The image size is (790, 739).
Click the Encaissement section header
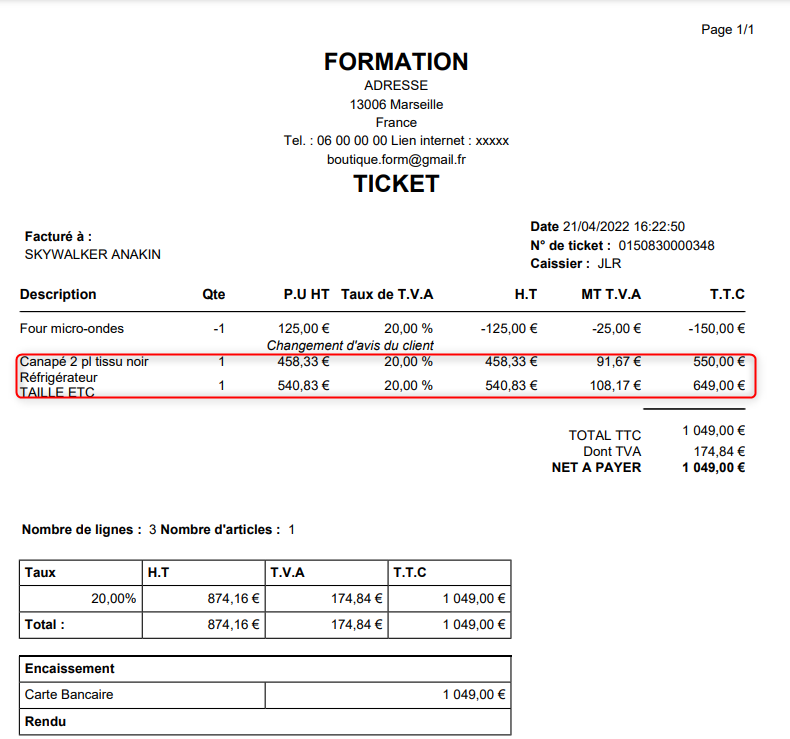(70, 668)
